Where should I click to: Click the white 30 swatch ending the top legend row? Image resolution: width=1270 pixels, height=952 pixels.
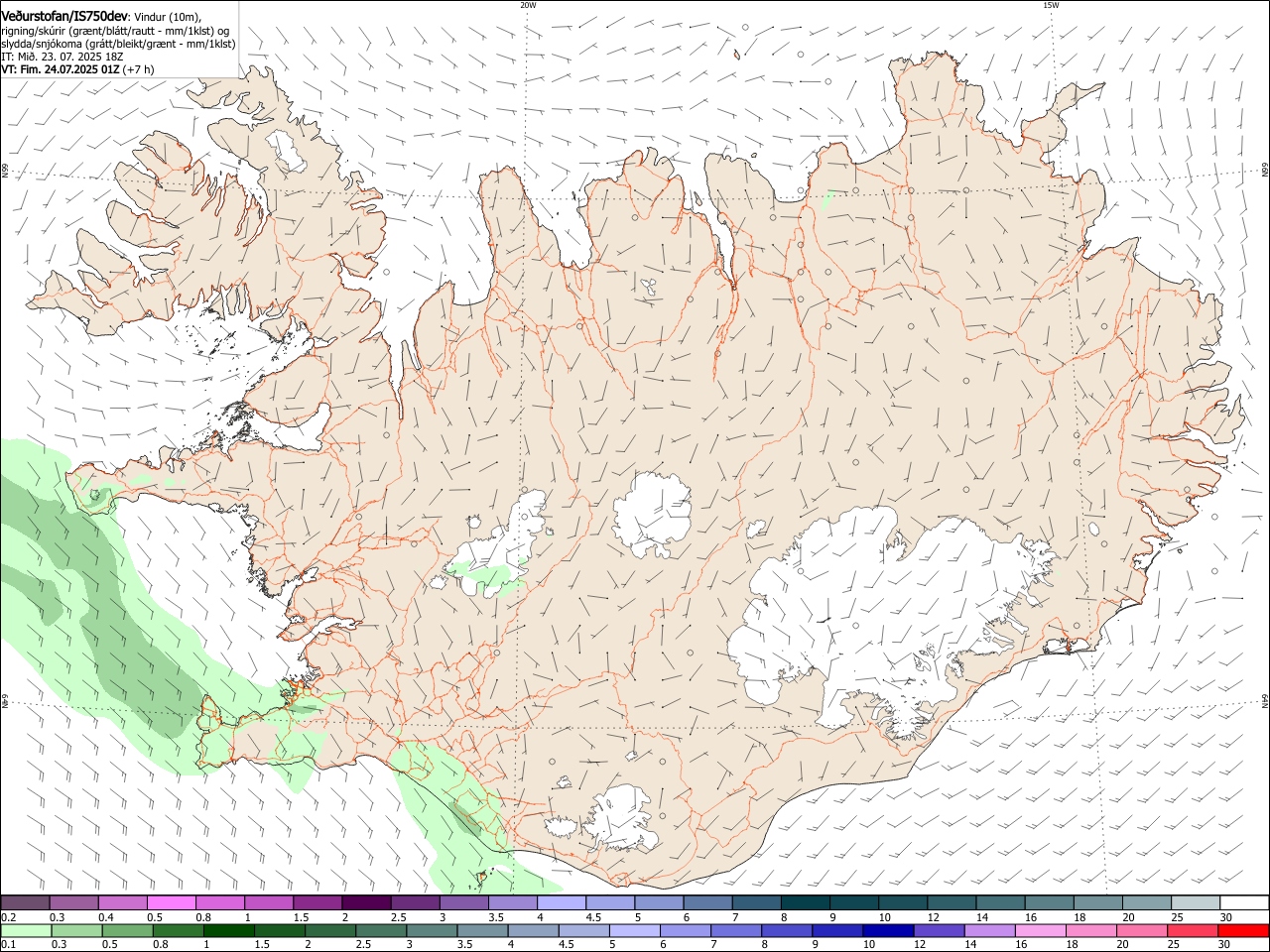point(1243,903)
